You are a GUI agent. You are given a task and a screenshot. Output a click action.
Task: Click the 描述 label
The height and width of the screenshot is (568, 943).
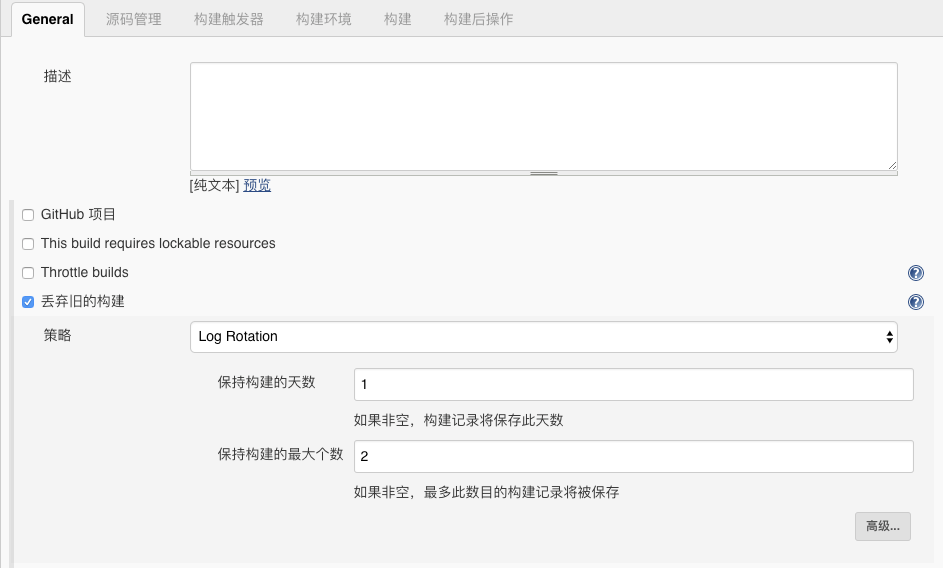(57, 76)
